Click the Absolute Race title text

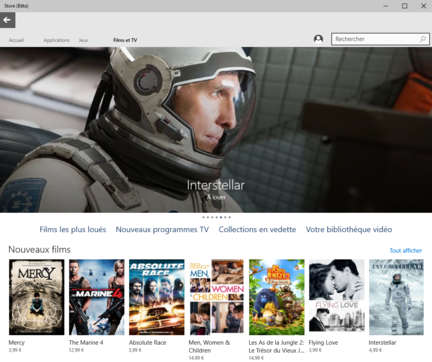pyautogui.click(x=148, y=342)
